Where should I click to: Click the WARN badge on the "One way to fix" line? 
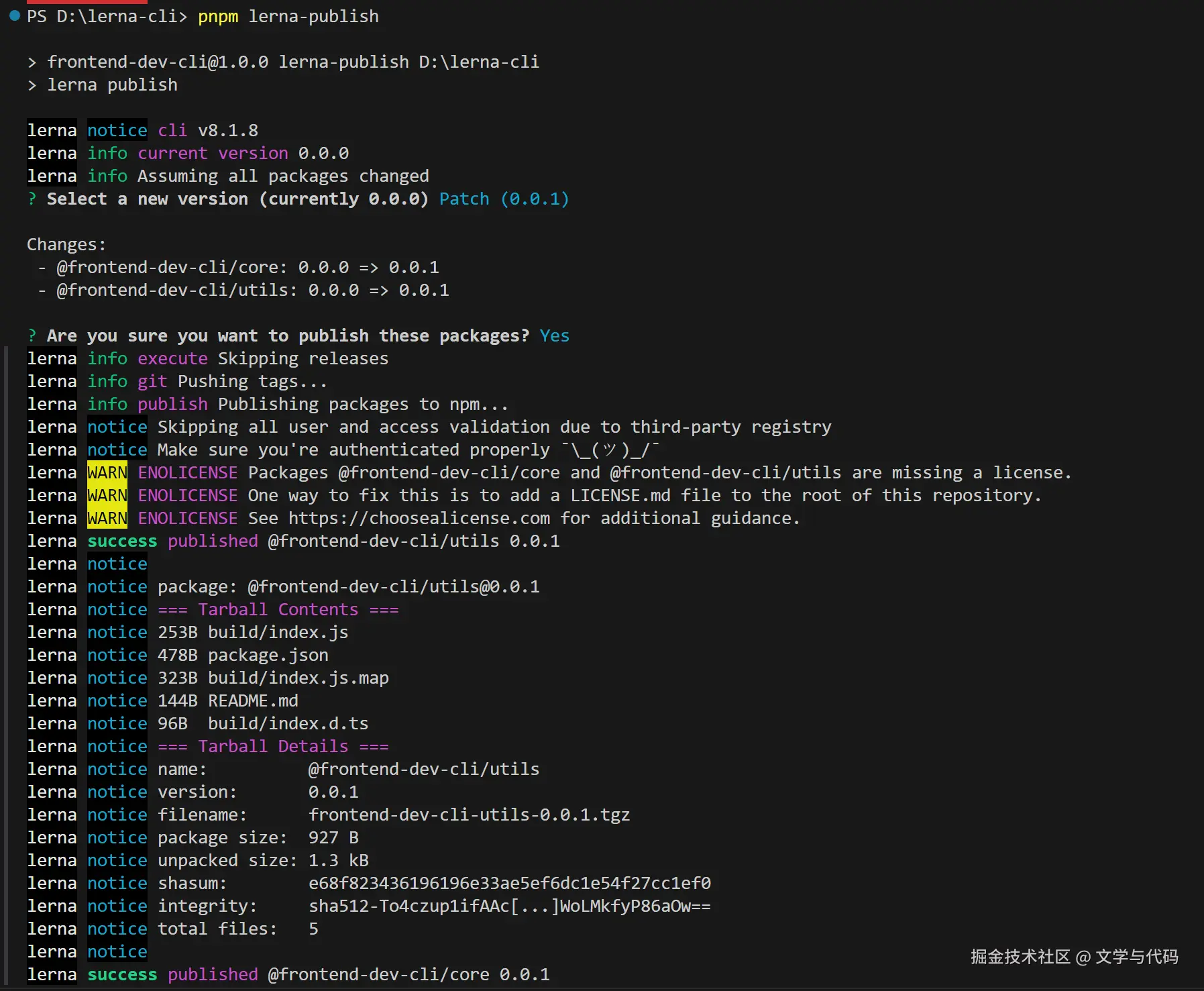[107, 495]
